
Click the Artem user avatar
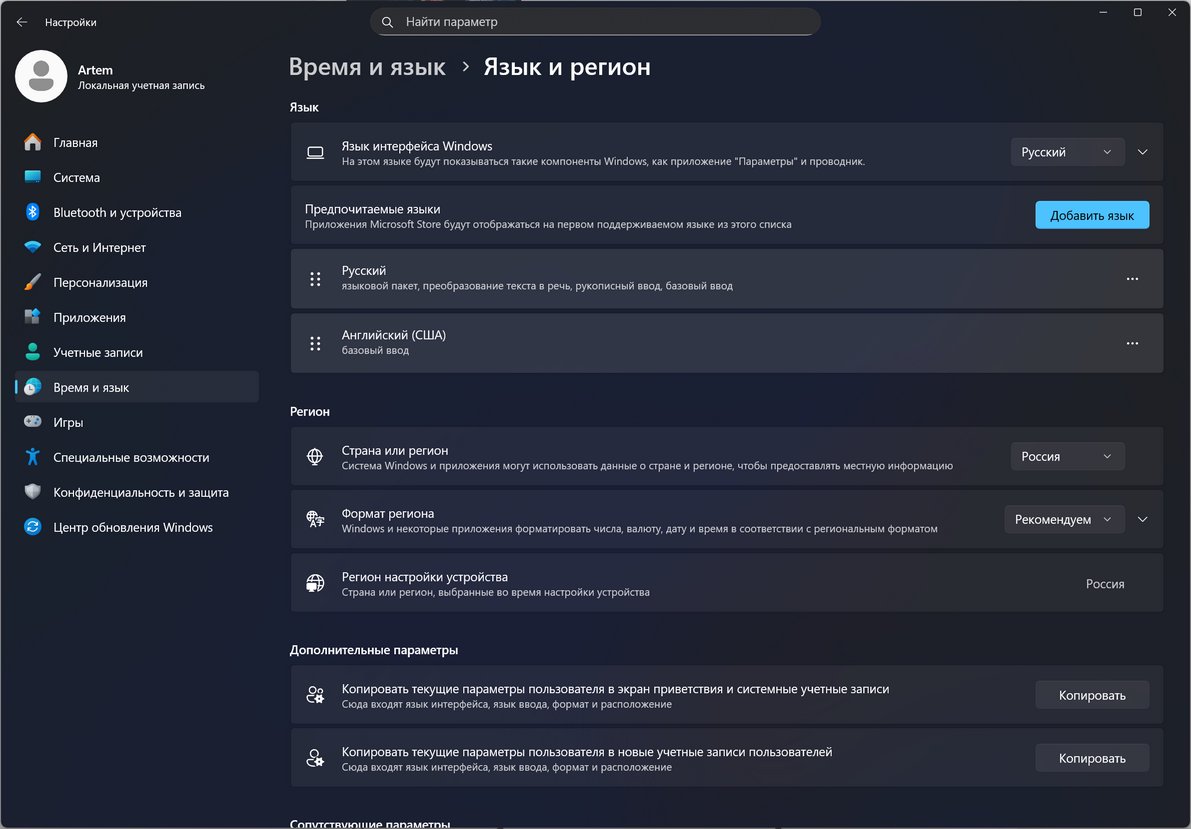[41, 76]
